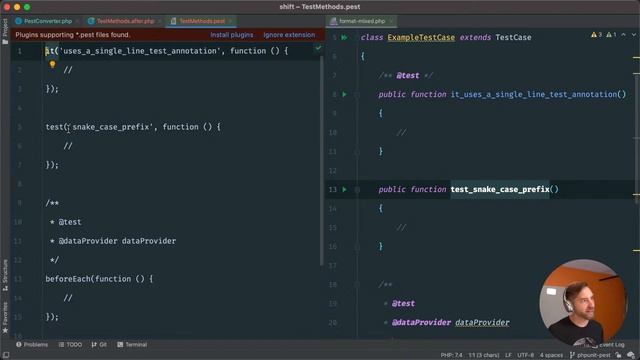The width and height of the screenshot is (640, 360).
Task: Run the ExampleTestCase class with the gutter arrow
Action: point(344,38)
